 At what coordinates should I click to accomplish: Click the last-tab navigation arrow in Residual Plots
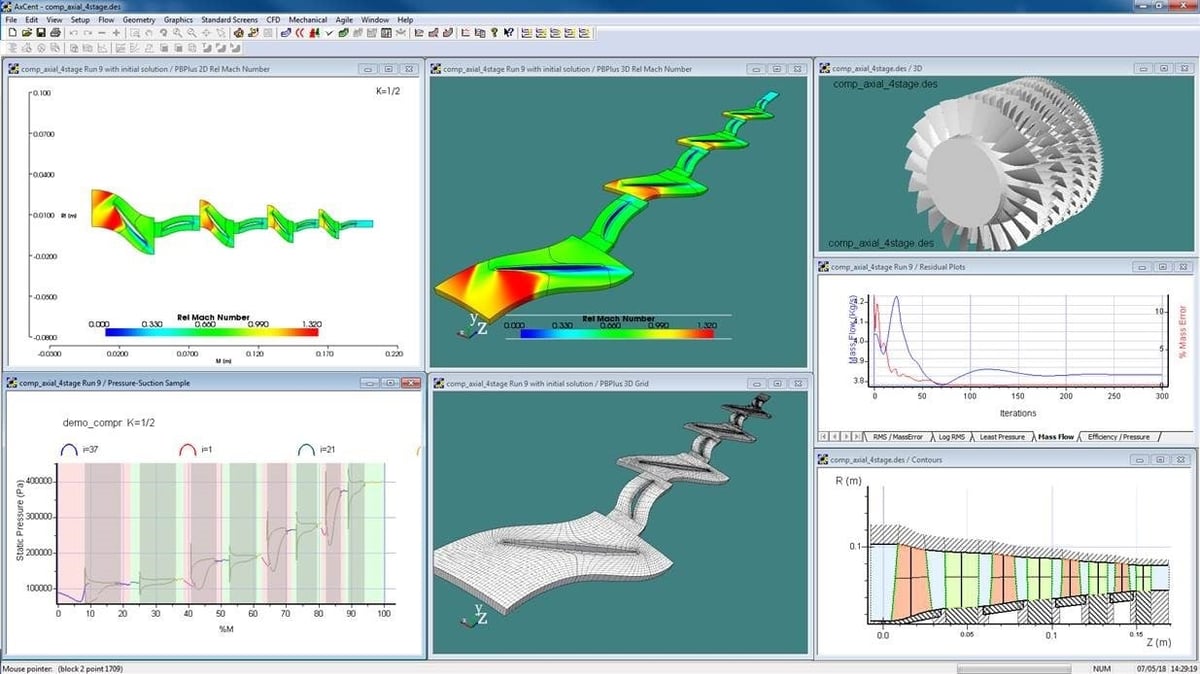coord(857,437)
